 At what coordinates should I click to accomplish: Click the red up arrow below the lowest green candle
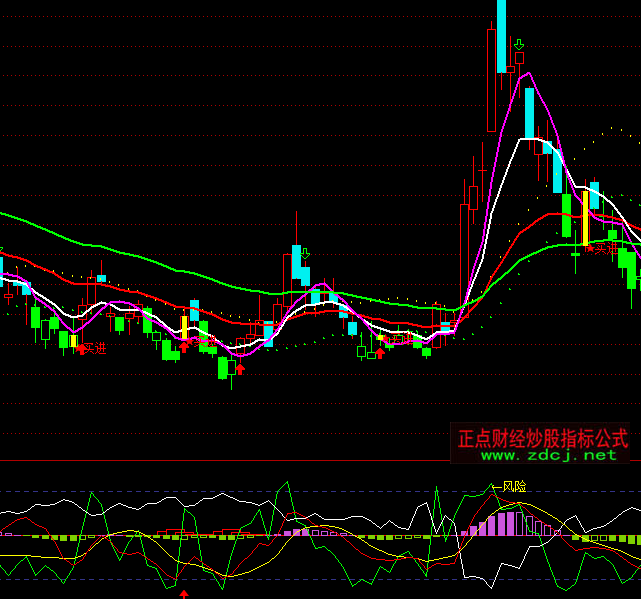(x=240, y=370)
